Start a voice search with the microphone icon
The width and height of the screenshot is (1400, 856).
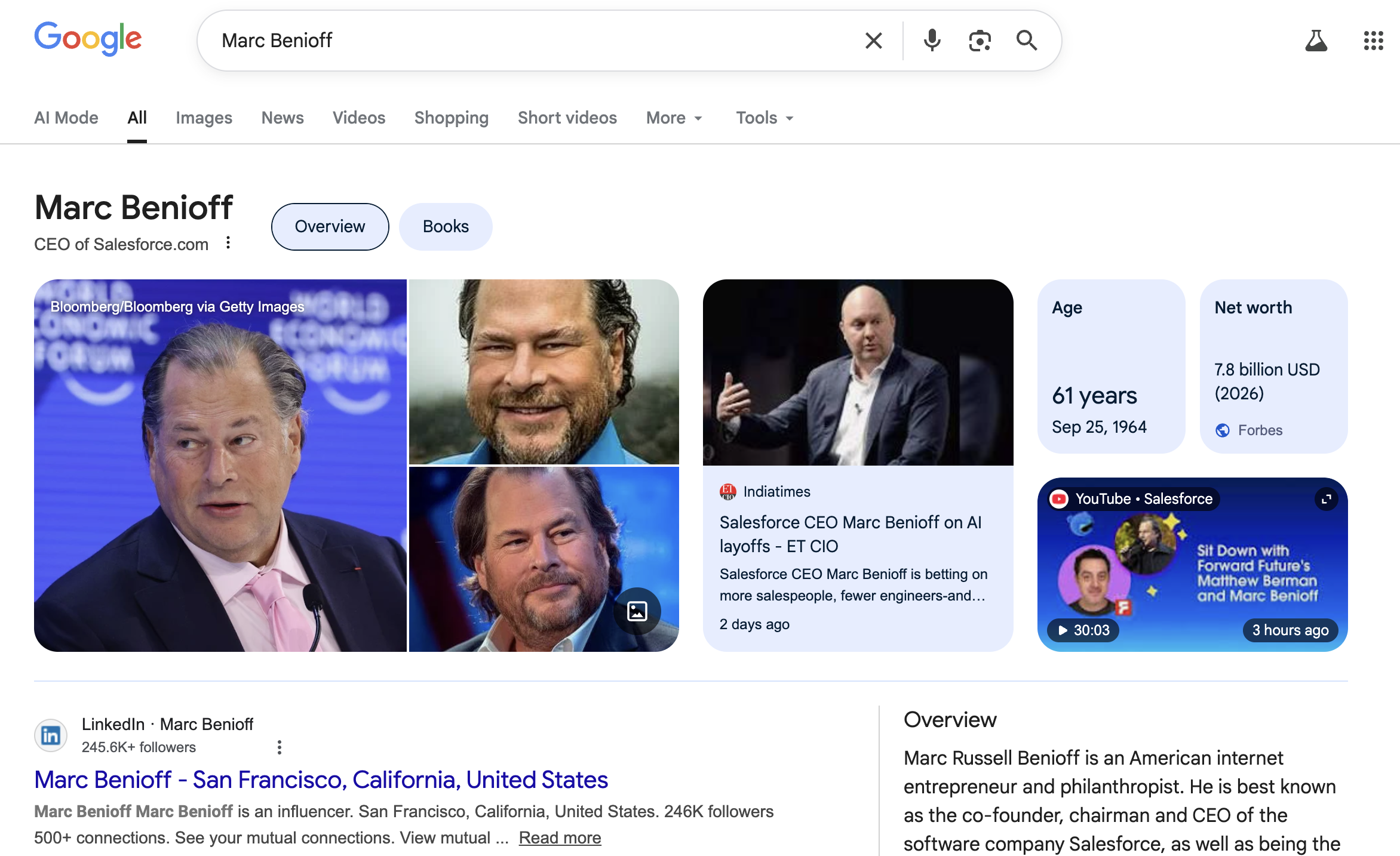931,40
